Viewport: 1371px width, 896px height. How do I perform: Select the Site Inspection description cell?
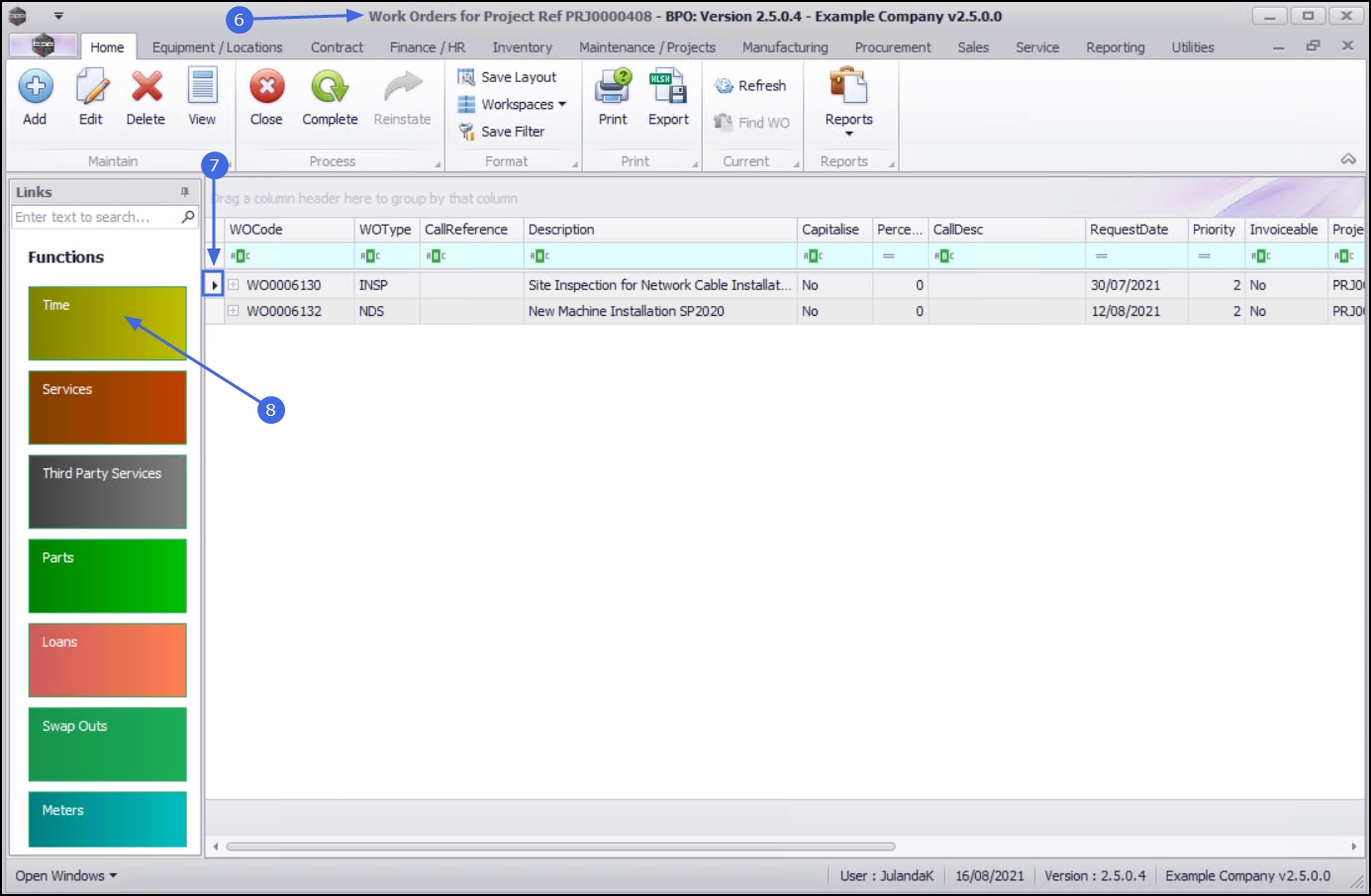[x=660, y=285]
